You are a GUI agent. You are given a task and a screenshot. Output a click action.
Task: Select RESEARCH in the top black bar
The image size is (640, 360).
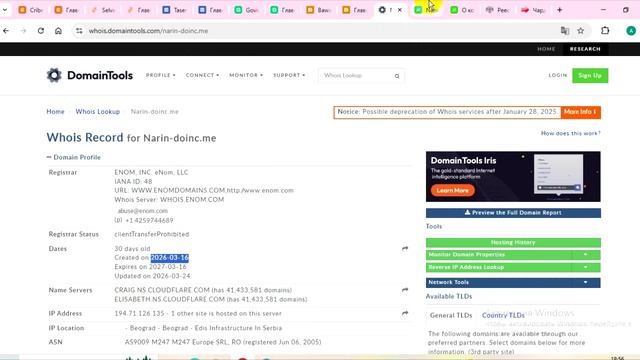pos(585,49)
